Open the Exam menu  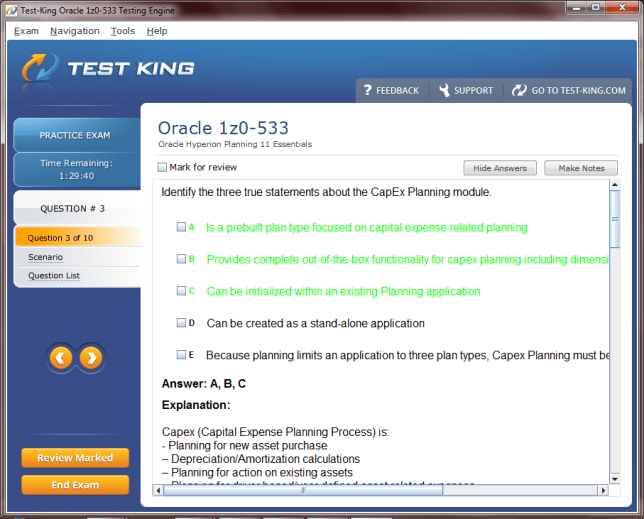(26, 31)
